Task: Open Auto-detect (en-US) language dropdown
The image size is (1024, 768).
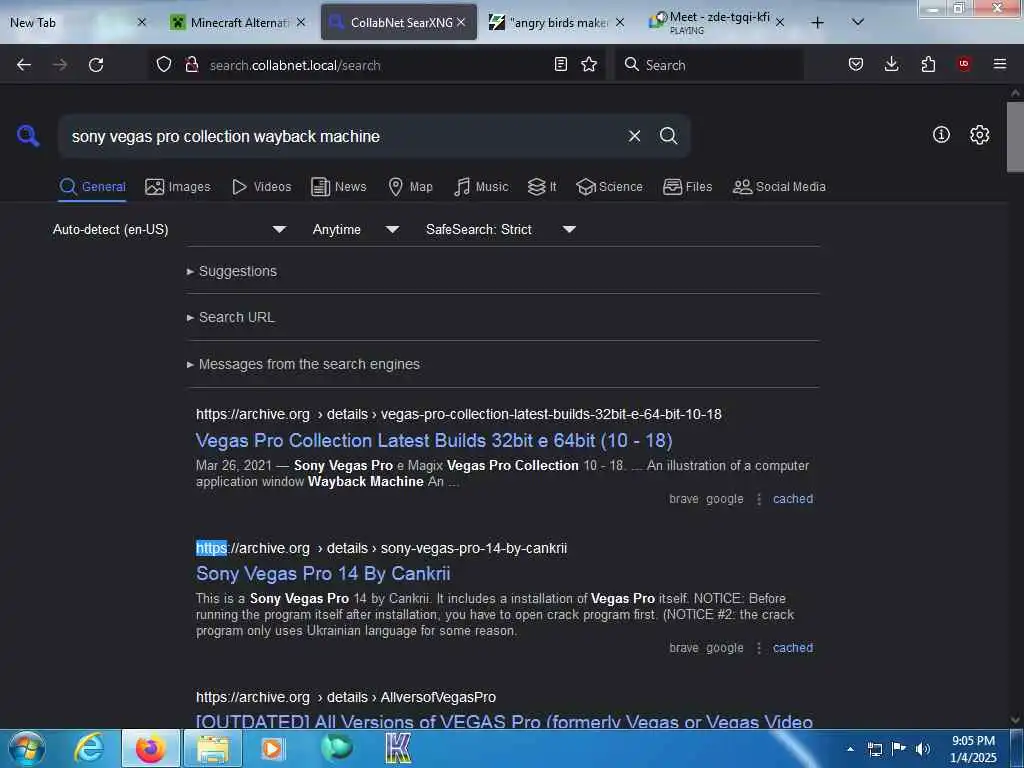Action: coord(169,229)
